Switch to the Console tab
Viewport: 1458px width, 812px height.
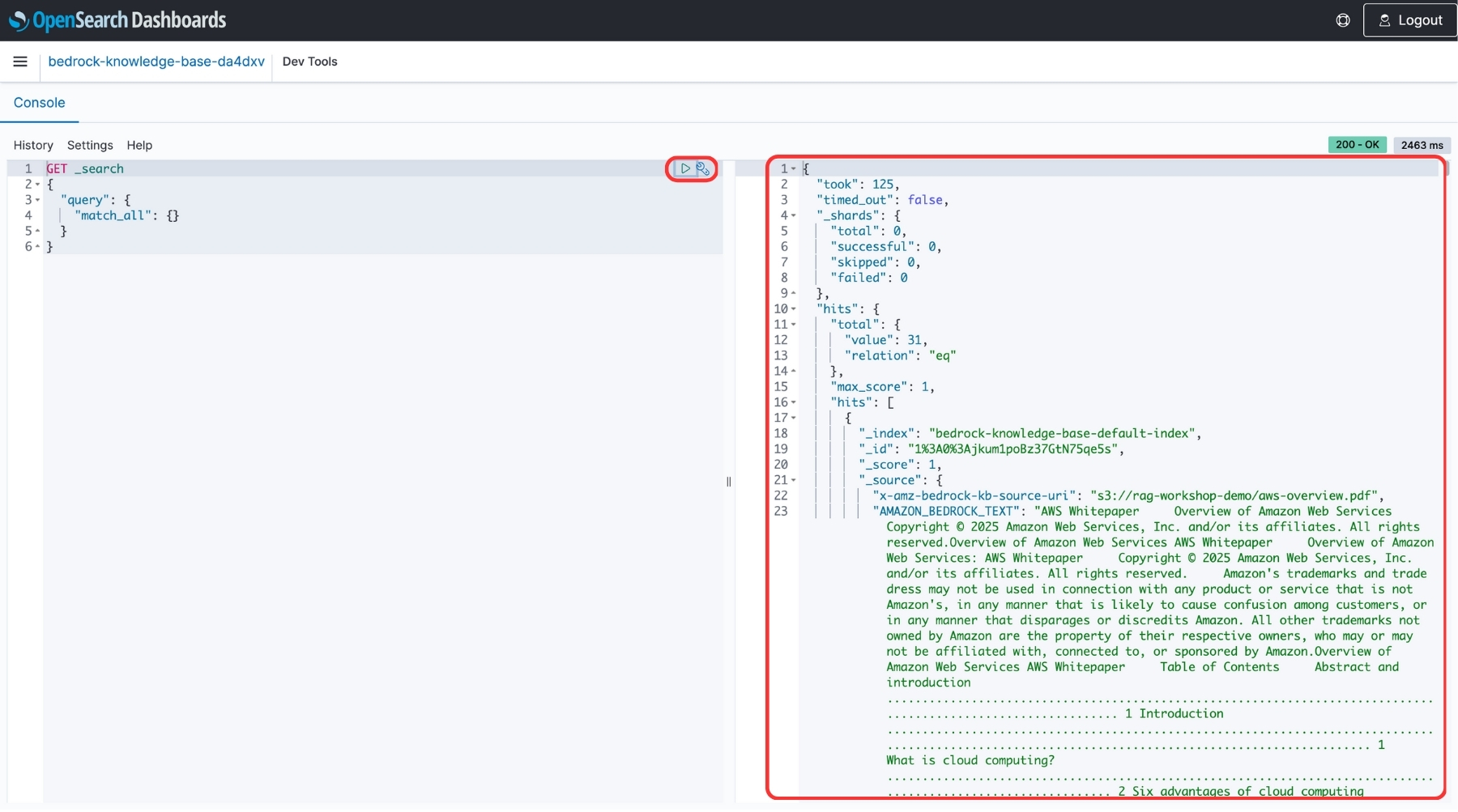(x=39, y=102)
